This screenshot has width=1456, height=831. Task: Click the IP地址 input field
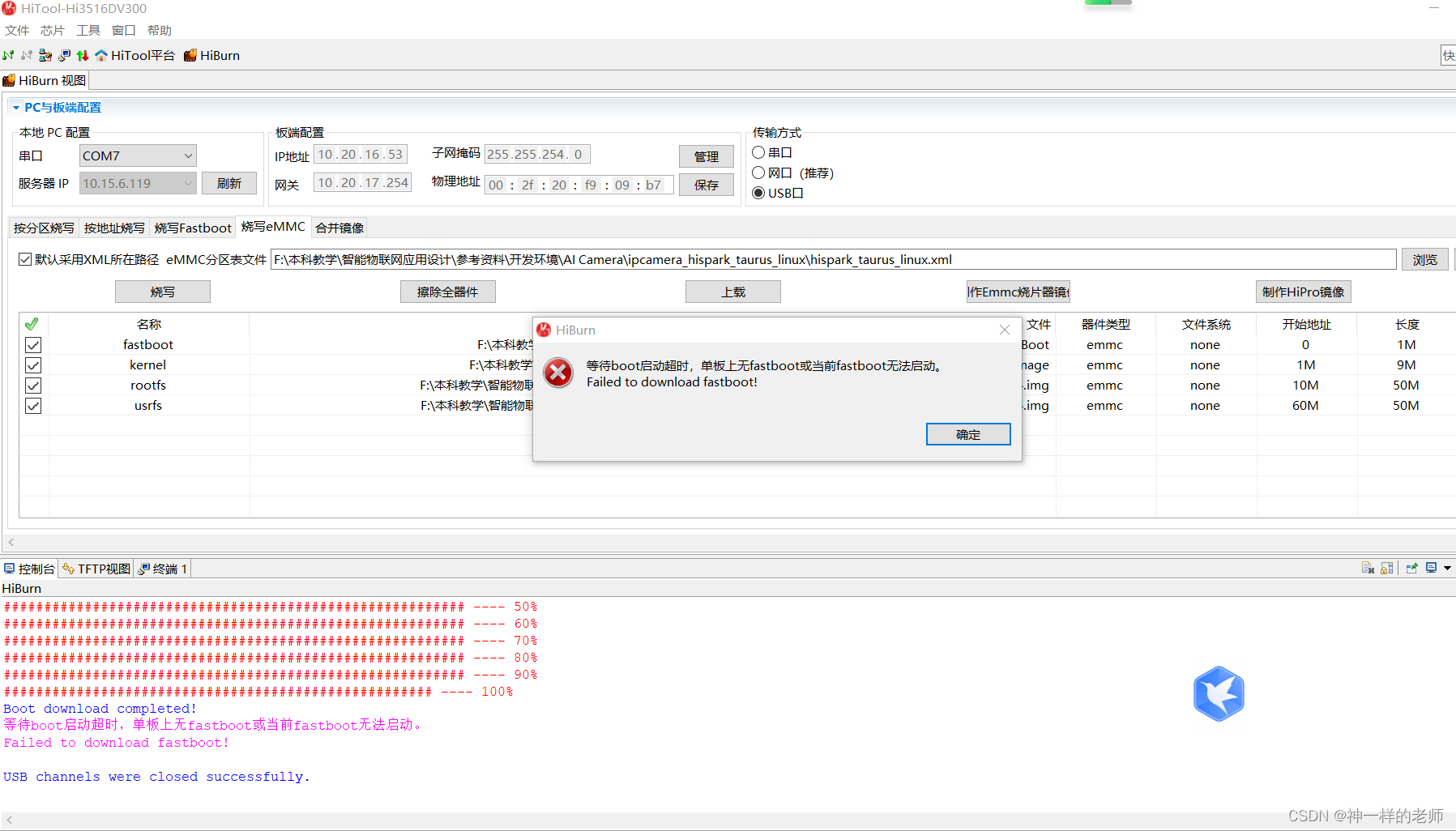click(x=361, y=155)
